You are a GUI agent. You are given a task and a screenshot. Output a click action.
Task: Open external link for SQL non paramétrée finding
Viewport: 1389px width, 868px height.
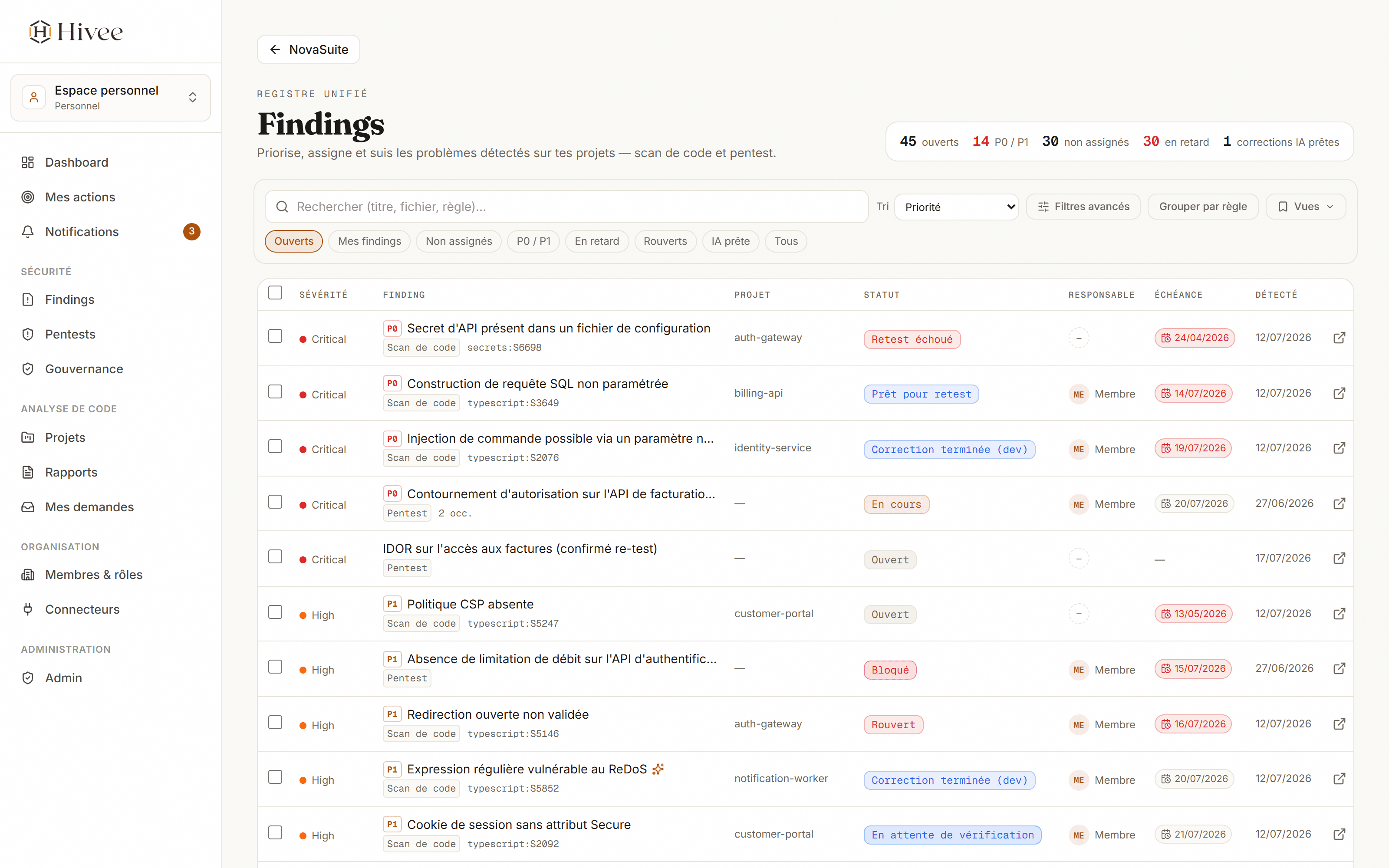[1339, 393]
